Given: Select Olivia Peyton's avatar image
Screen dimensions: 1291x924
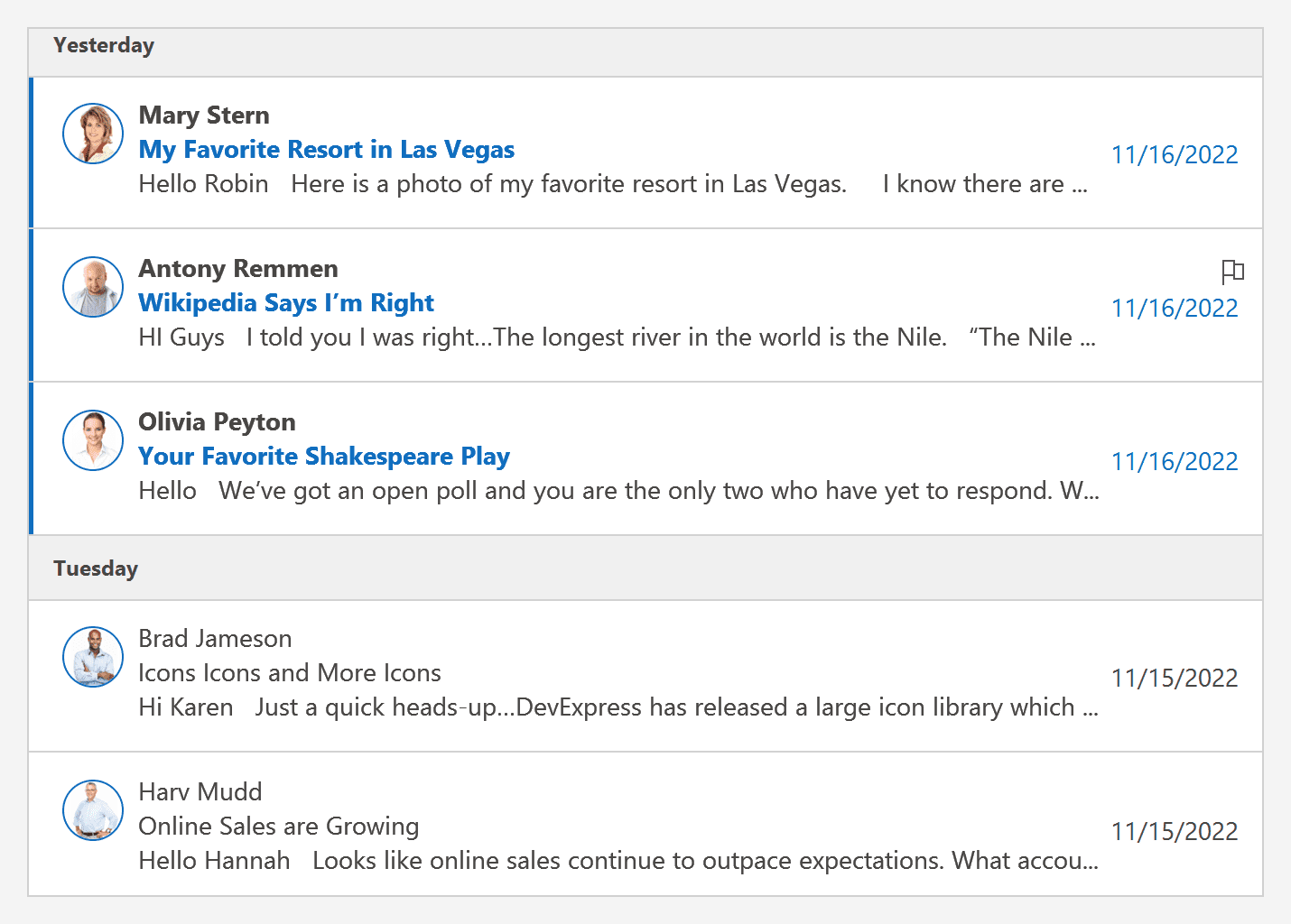Looking at the screenshot, I should pyautogui.click(x=93, y=440).
